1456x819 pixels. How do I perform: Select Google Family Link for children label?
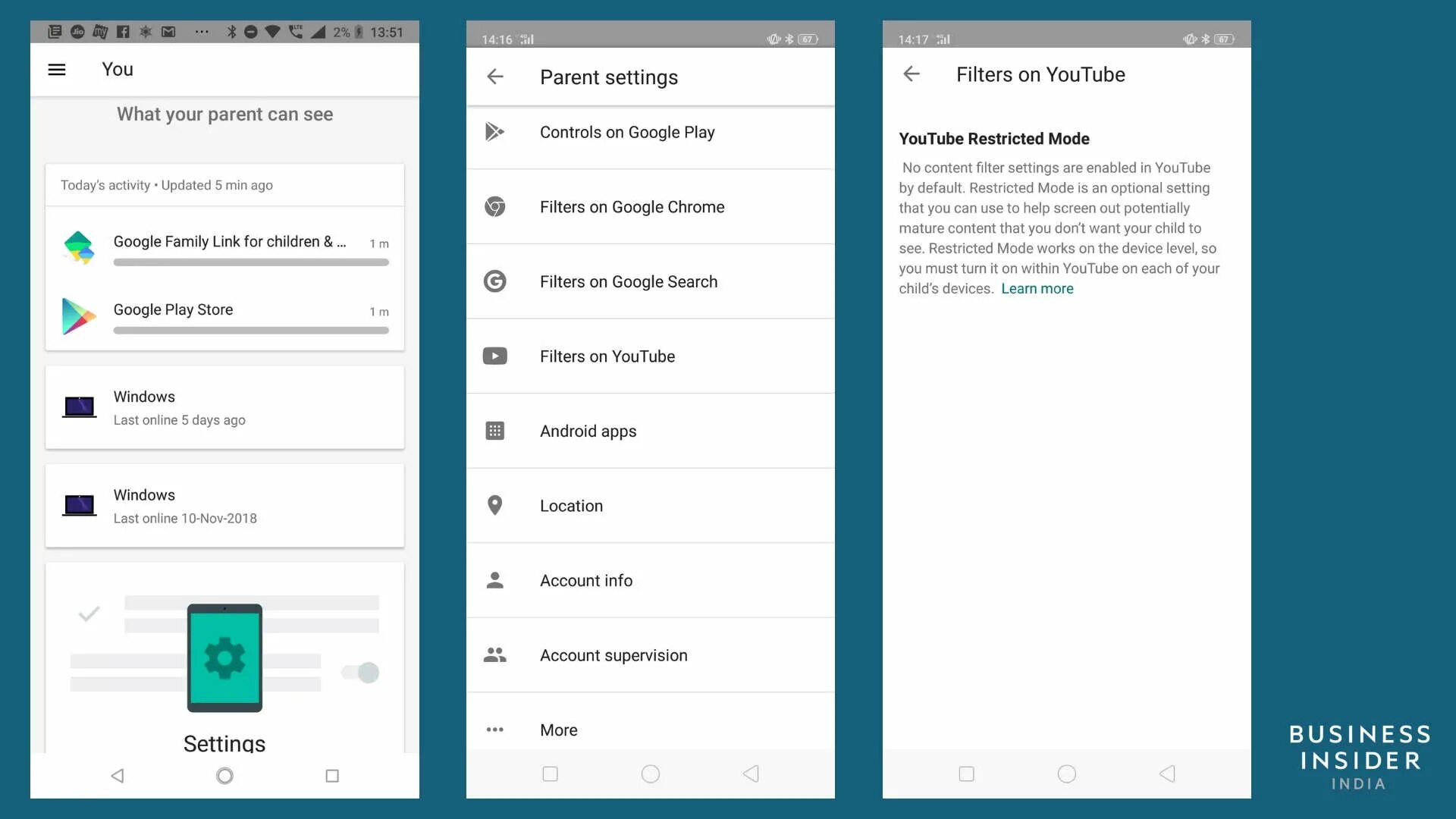click(230, 241)
